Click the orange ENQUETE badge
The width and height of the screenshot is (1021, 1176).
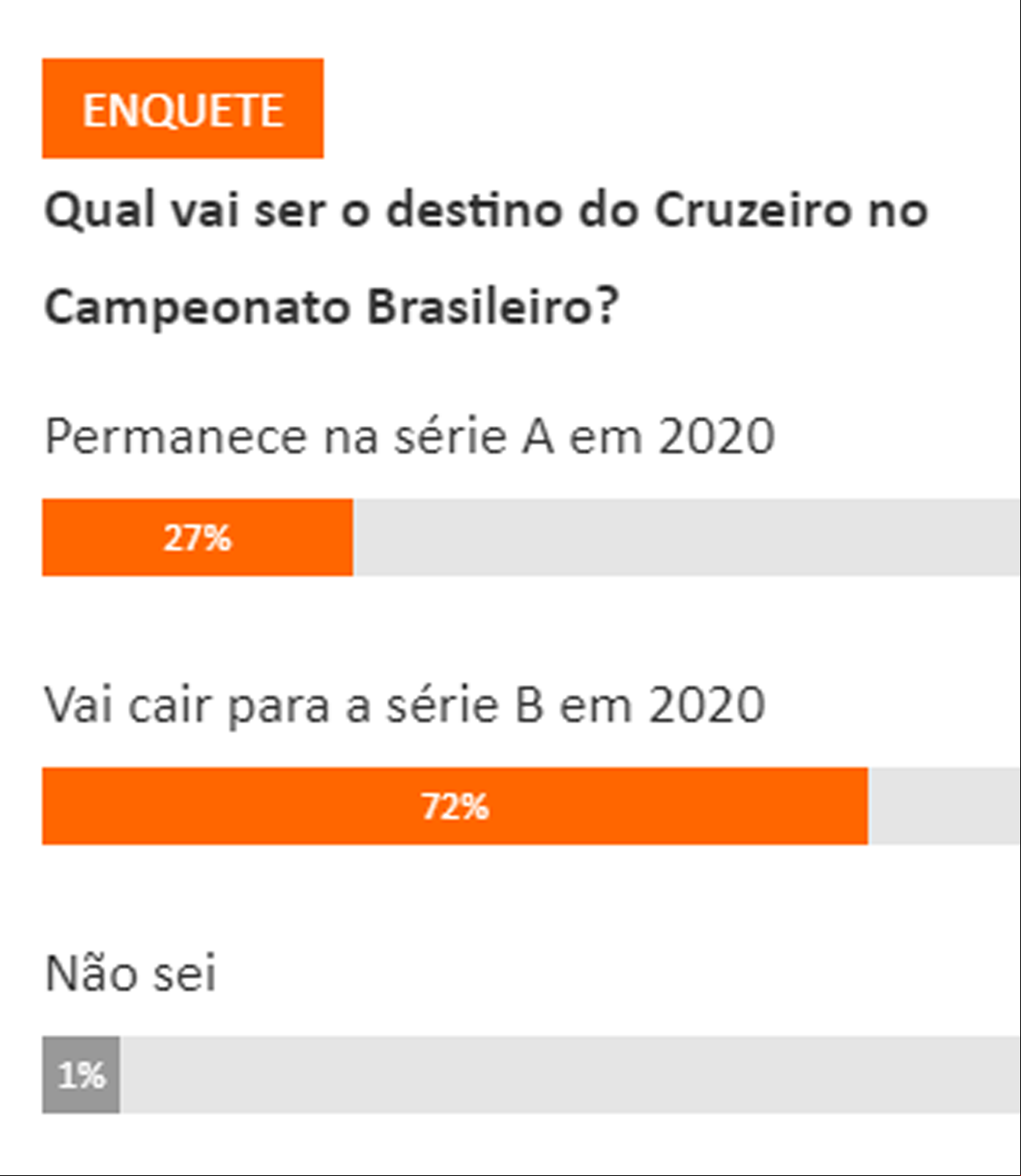[x=183, y=108]
